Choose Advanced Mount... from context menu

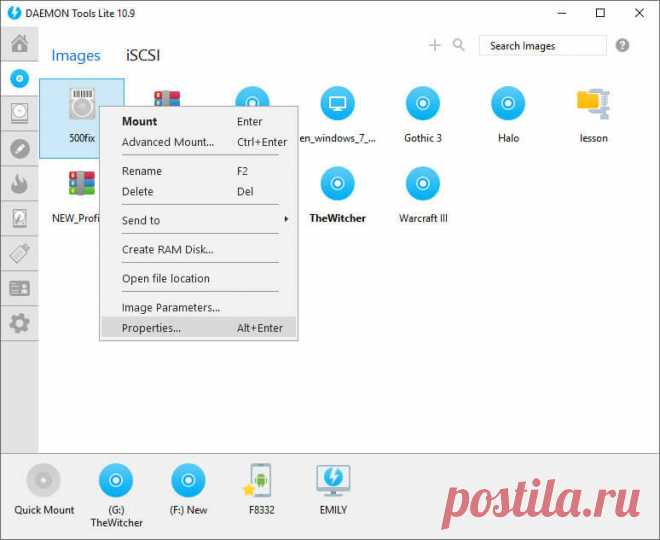199,142
